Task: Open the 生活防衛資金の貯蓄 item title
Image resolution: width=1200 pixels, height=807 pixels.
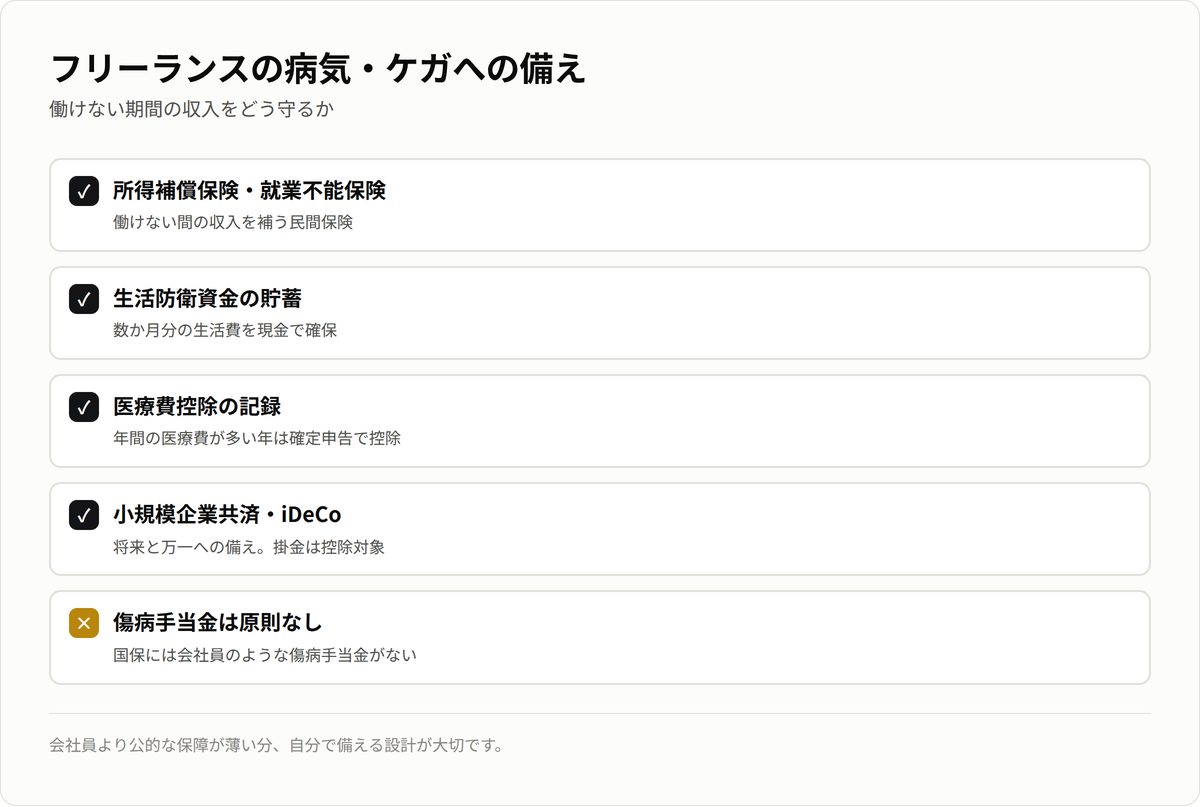Action: coord(207,298)
